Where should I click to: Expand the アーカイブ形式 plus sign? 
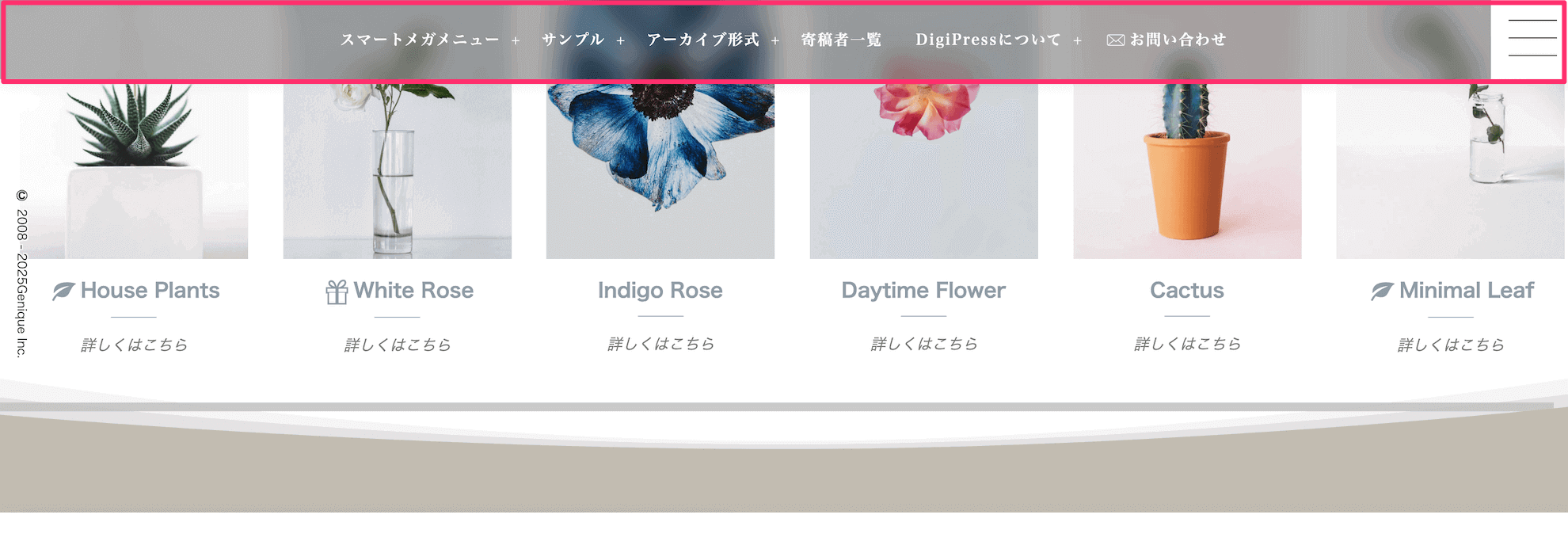click(x=775, y=40)
